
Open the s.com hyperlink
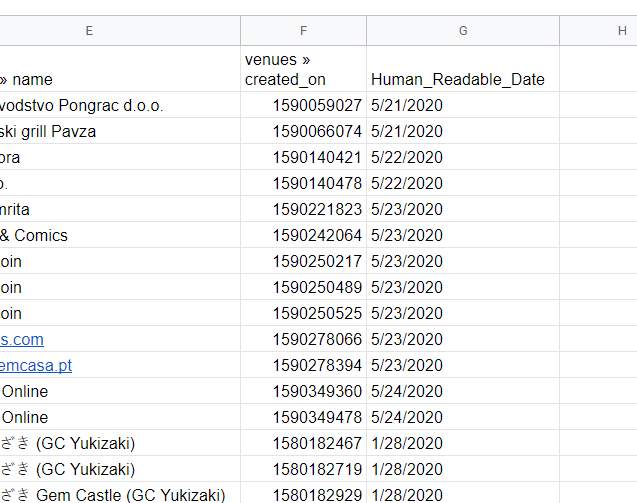(22, 339)
